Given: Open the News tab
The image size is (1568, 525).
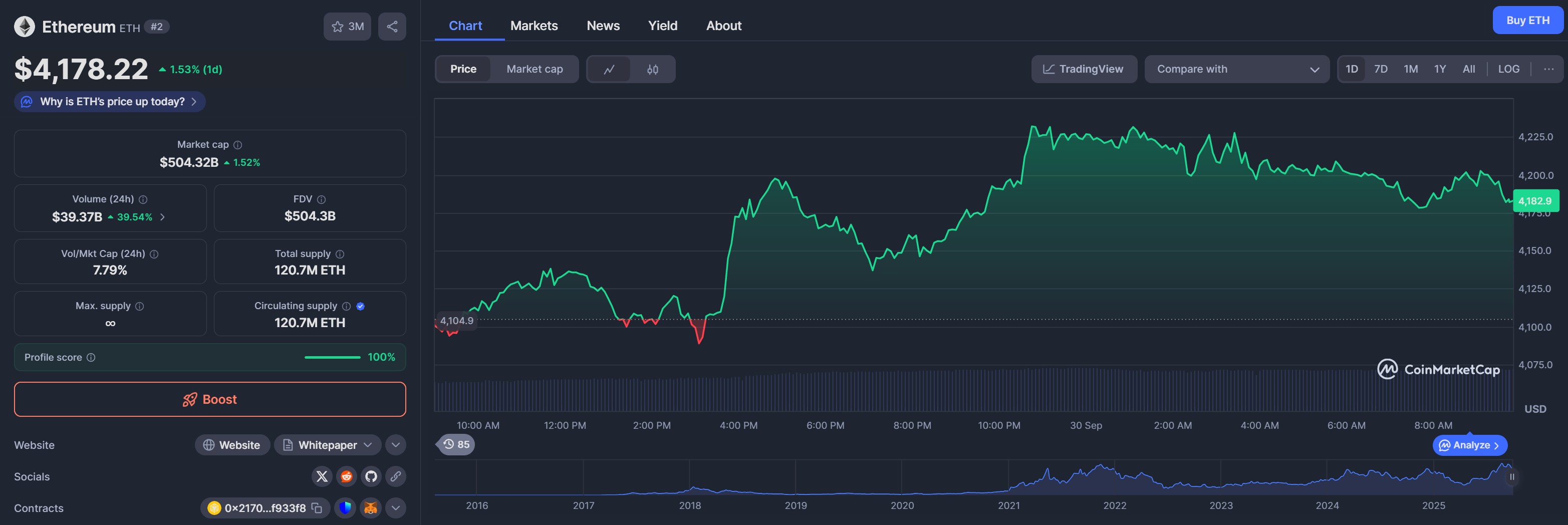Looking at the screenshot, I should 603,26.
